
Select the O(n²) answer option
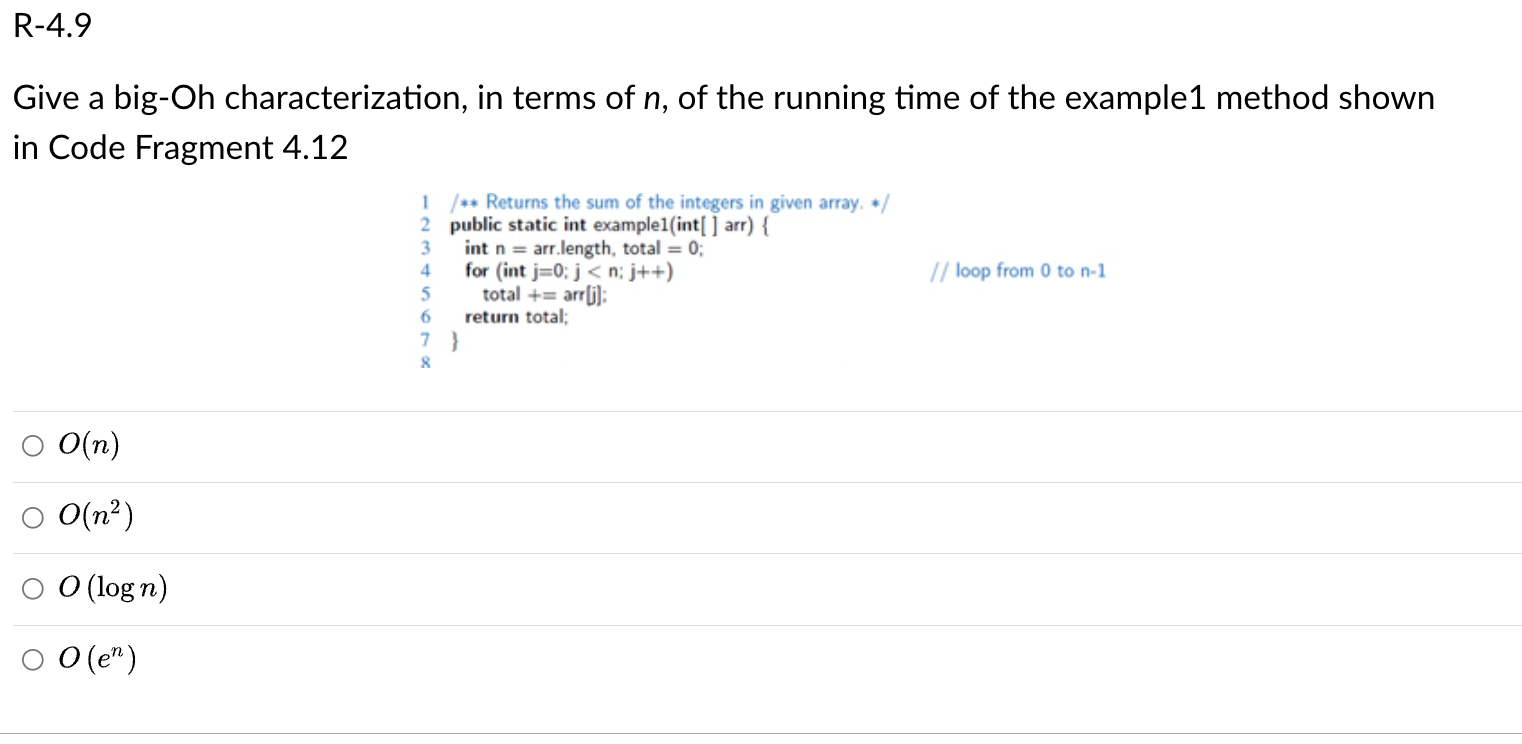(32, 517)
